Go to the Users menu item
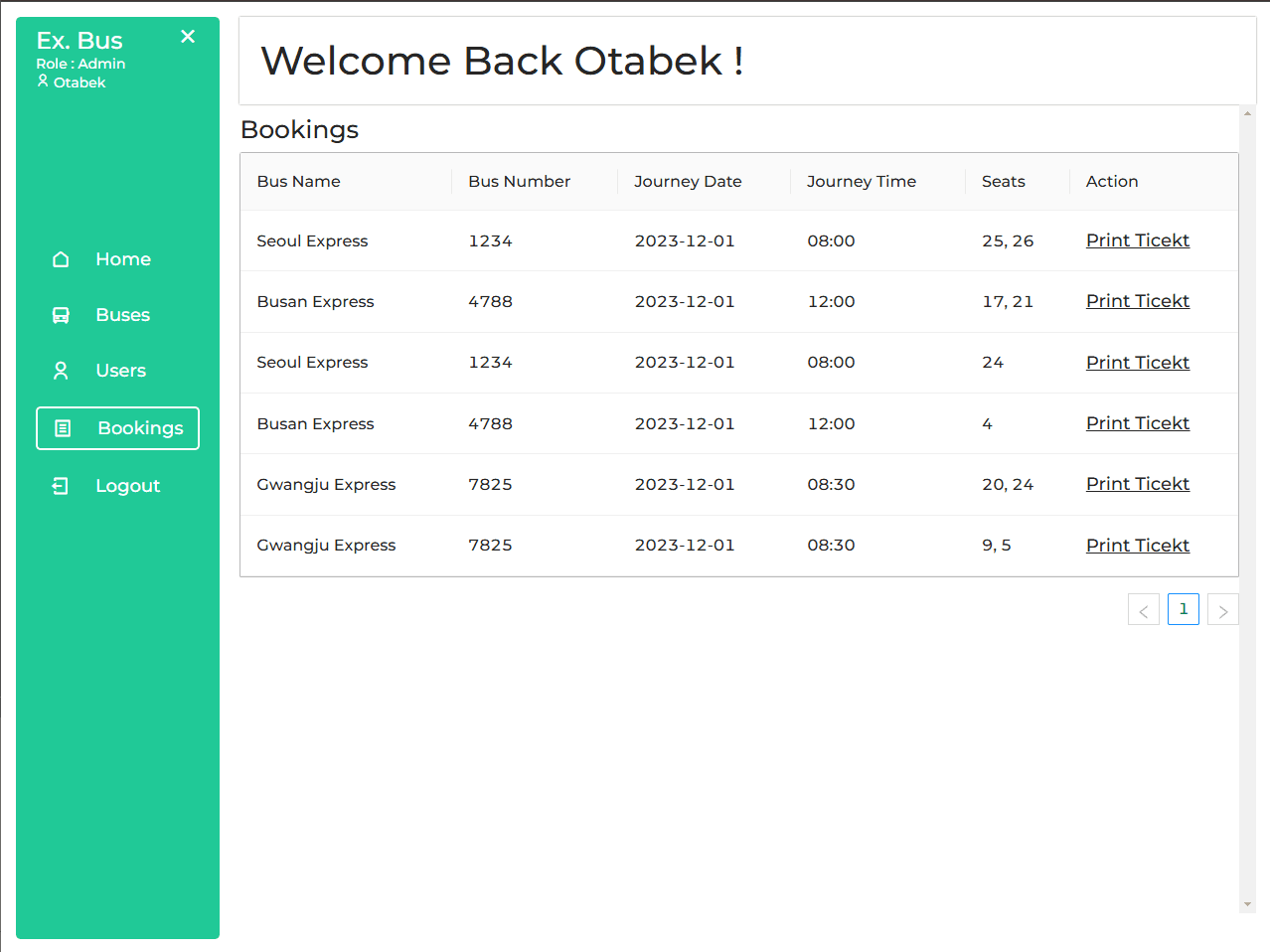The width and height of the screenshot is (1270, 952). (x=120, y=371)
